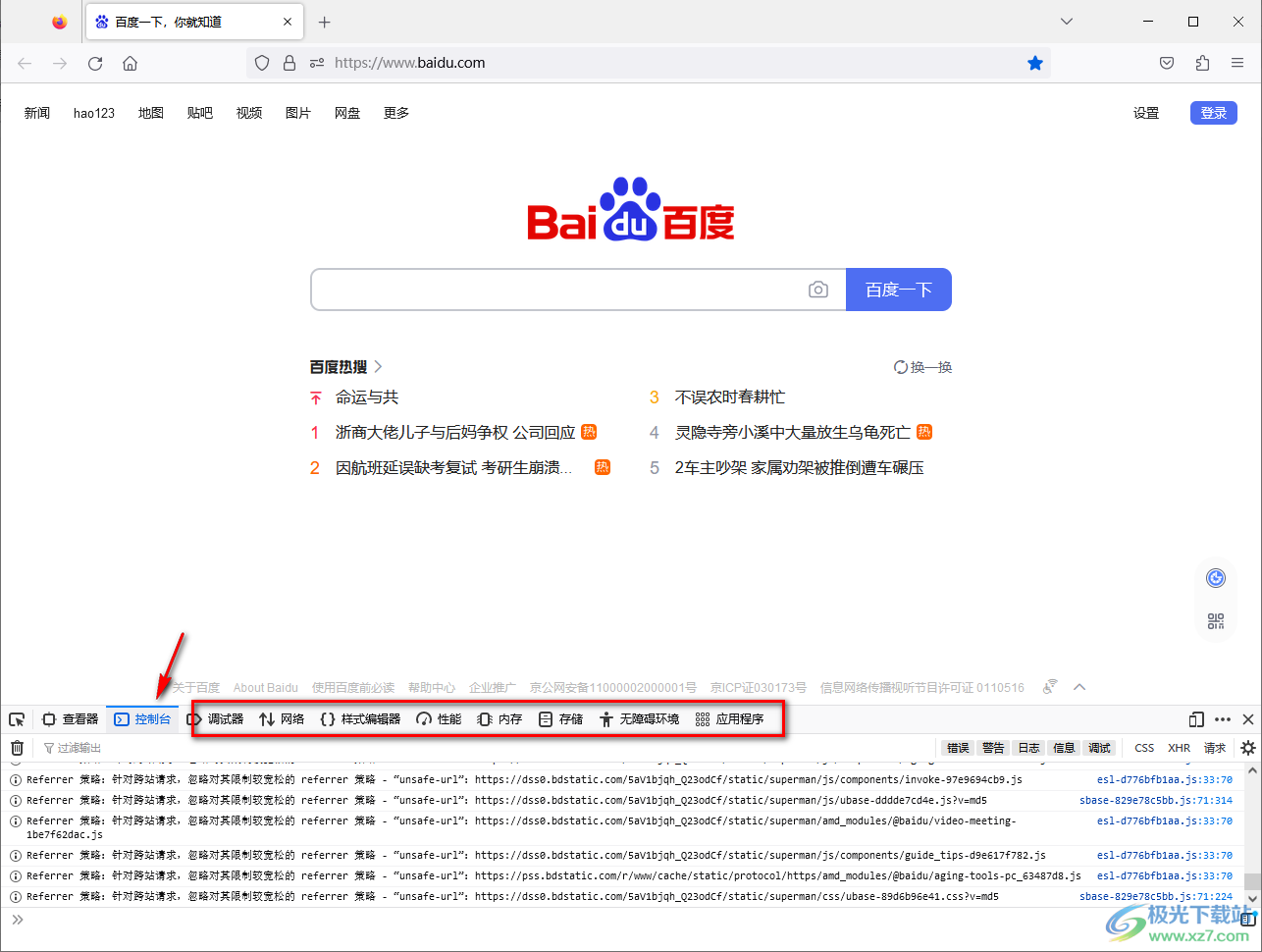
Task: Go back to previous page
Action: [25, 63]
